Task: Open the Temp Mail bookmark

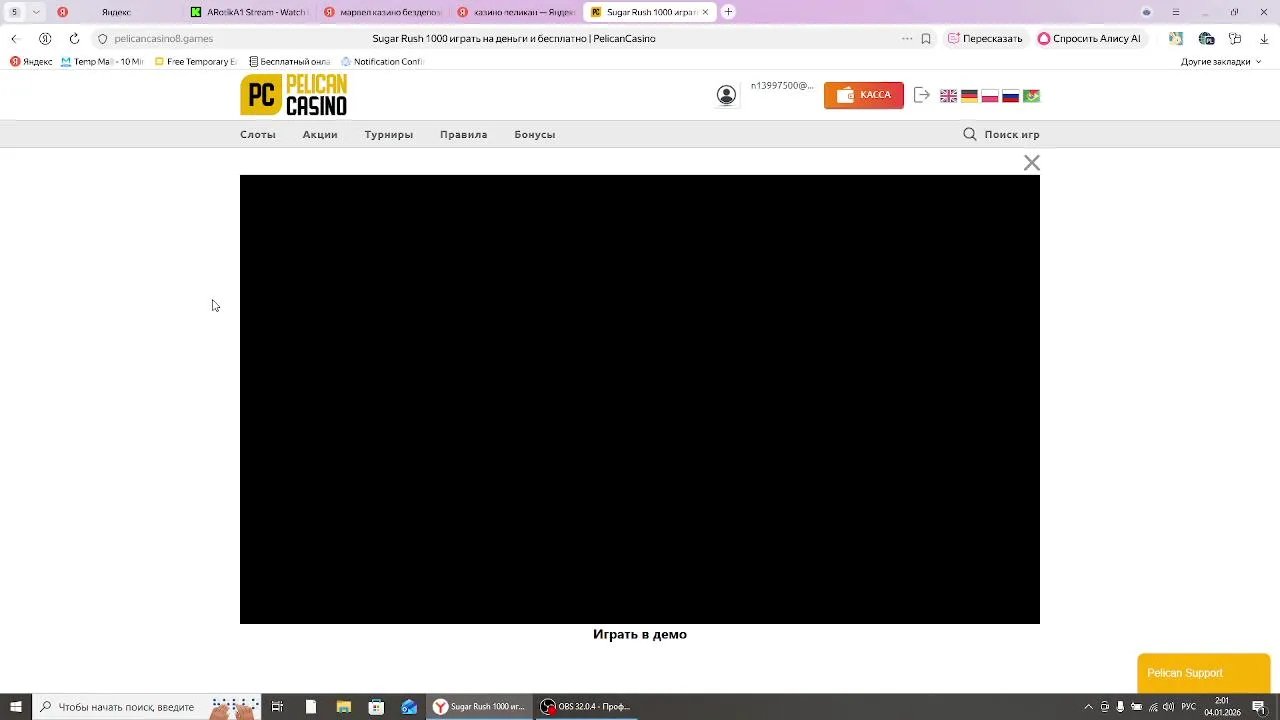Action: coord(102,61)
